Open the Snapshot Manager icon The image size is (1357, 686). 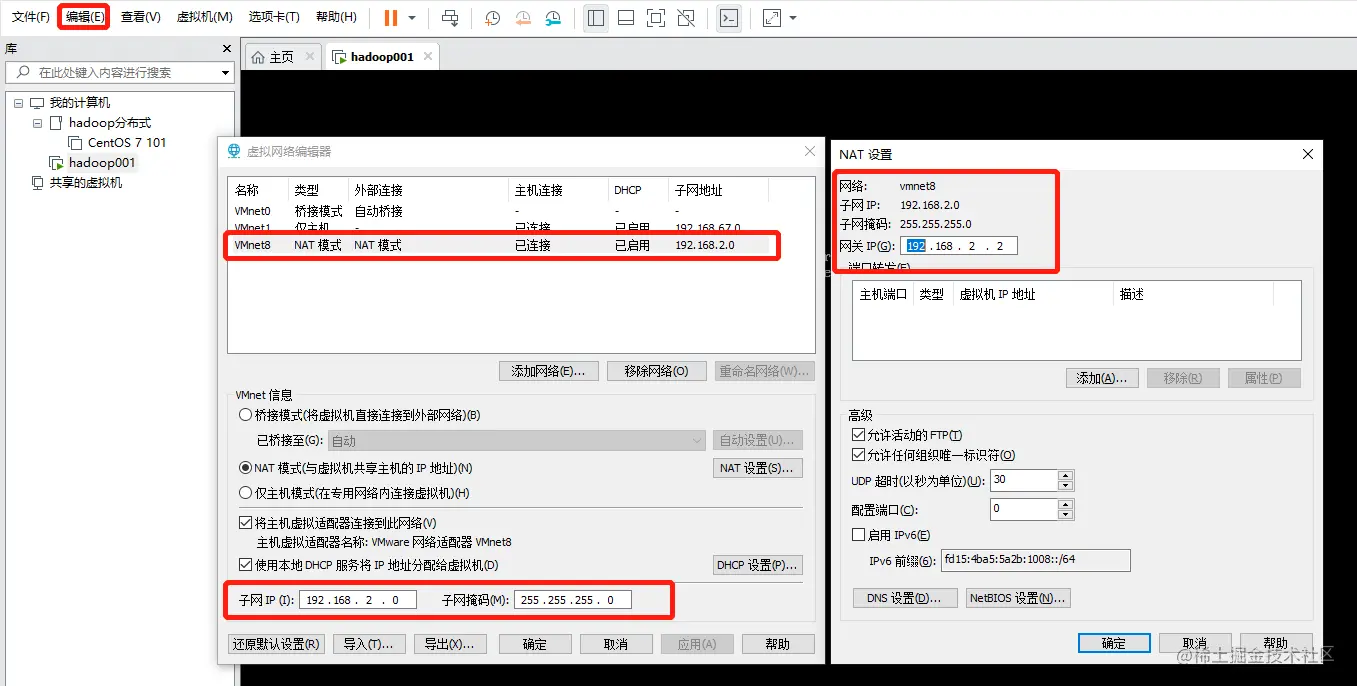pyautogui.click(x=554, y=18)
